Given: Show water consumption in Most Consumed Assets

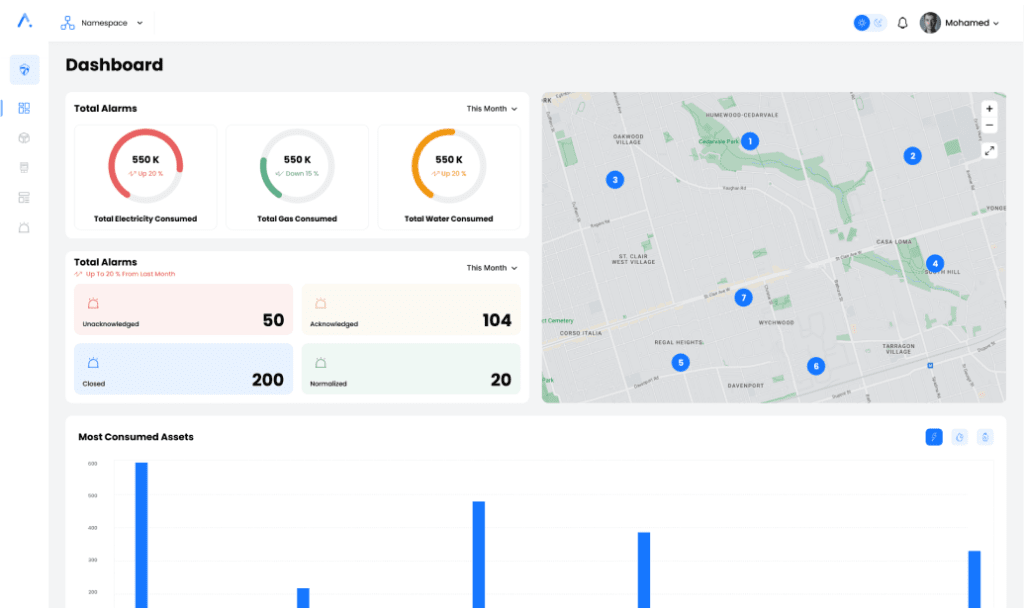Looking at the screenshot, I should [x=985, y=437].
